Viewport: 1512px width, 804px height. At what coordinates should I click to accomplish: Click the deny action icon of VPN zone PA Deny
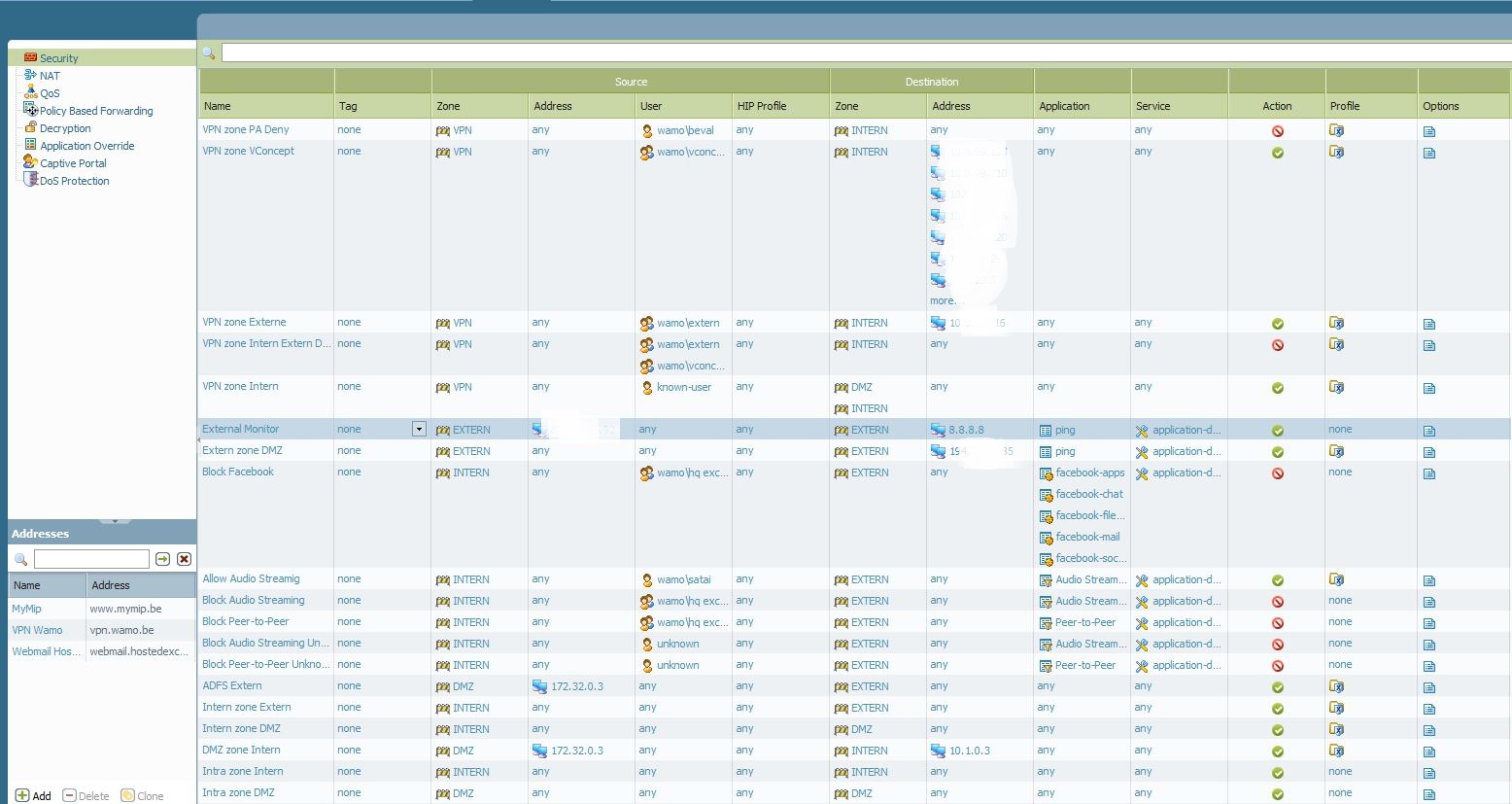tap(1278, 130)
